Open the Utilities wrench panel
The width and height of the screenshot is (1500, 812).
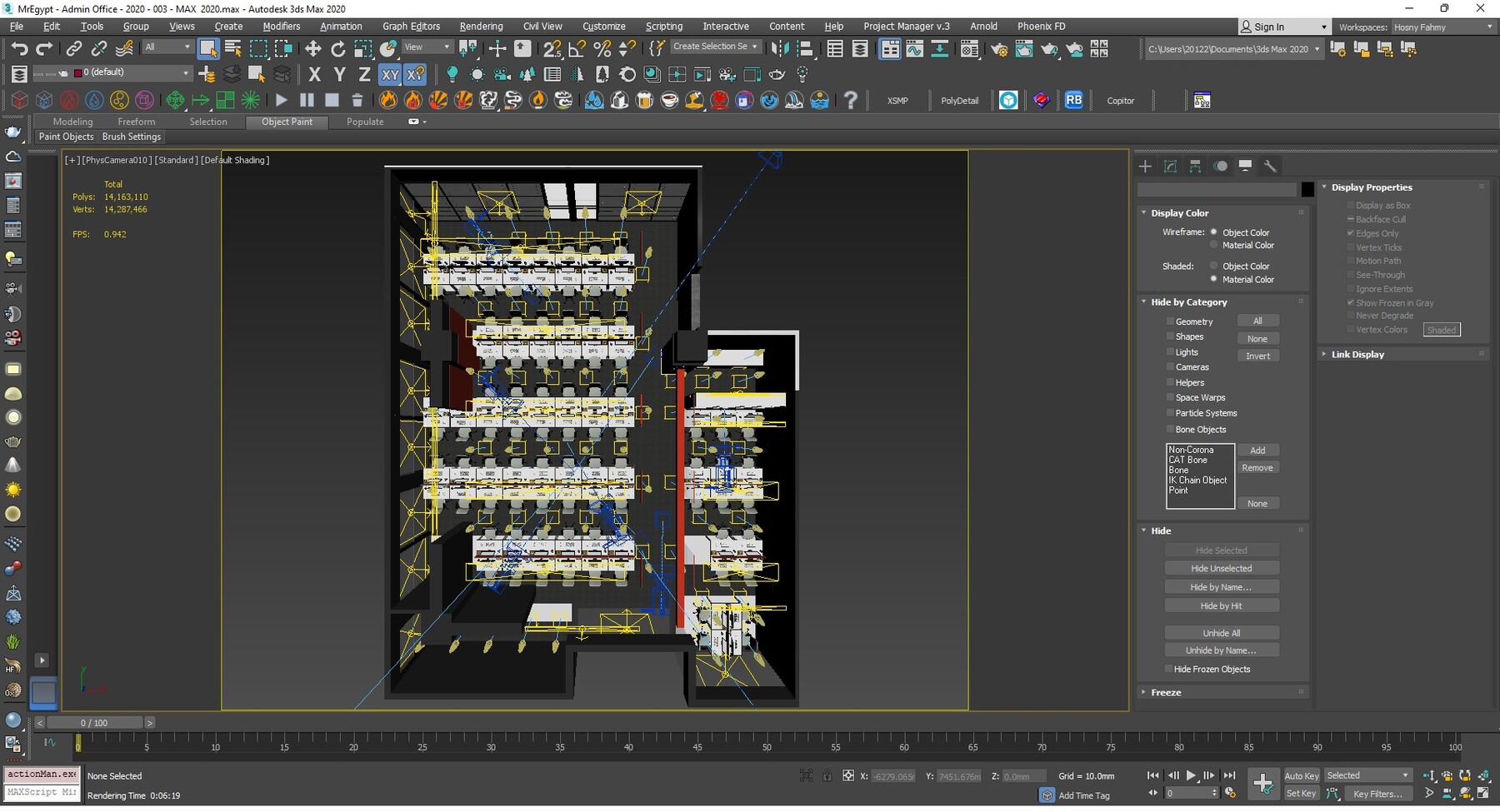1270,167
